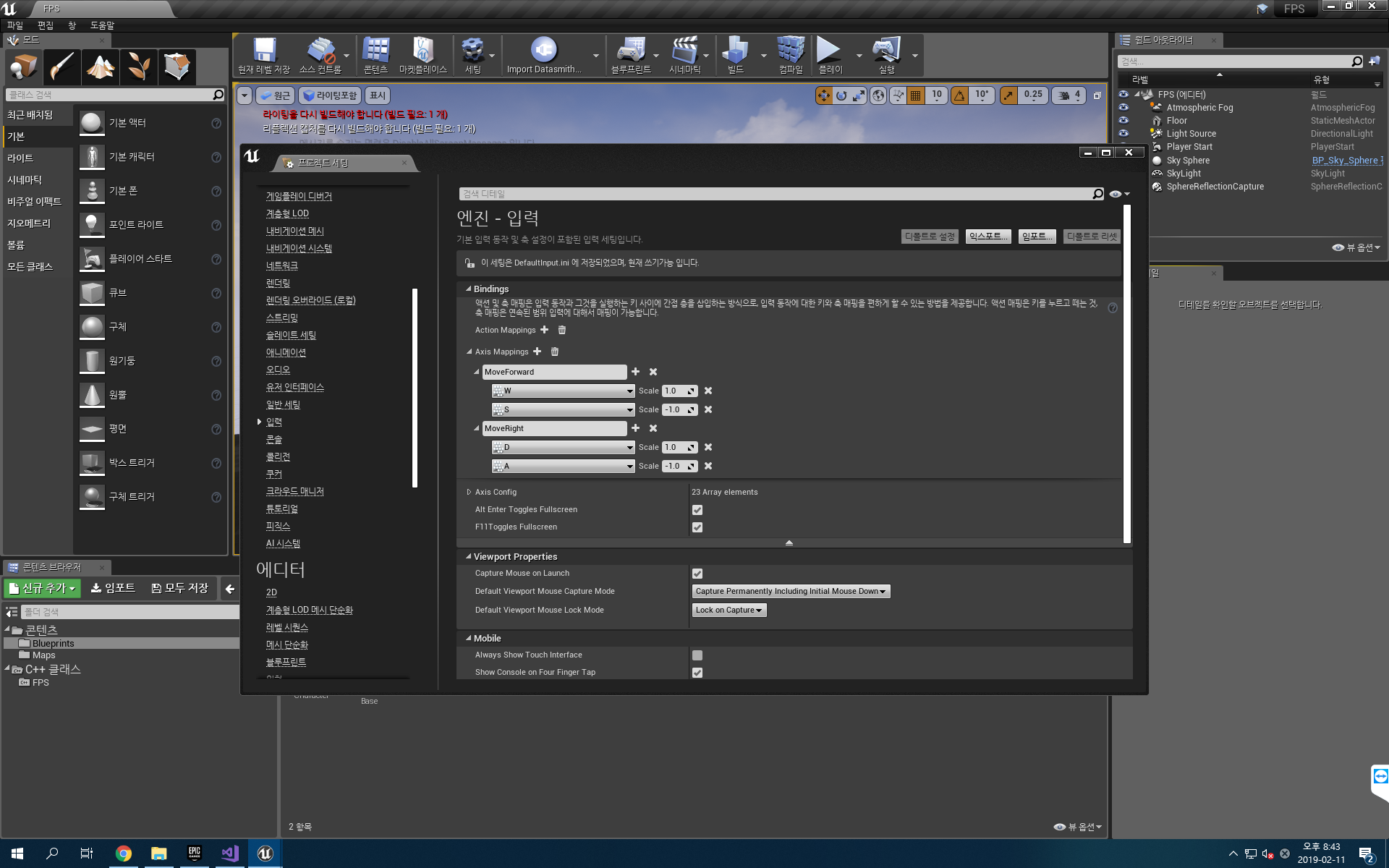Image resolution: width=1389 pixels, height=868 pixels.
Task: Enable Capture Mouse on Launch
Action: point(697,573)
